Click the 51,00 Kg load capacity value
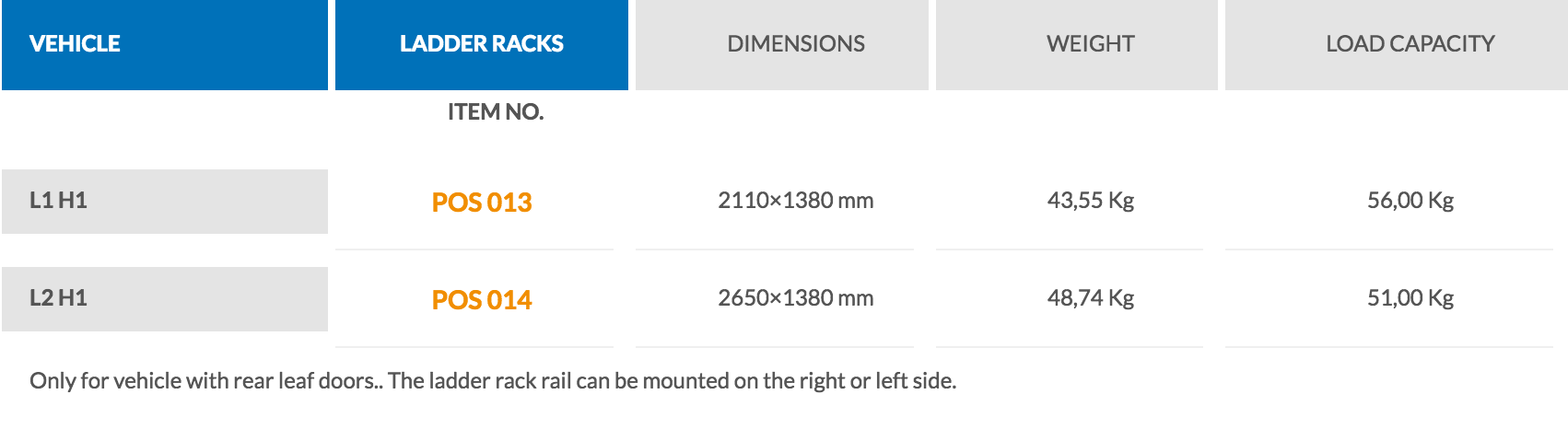The image size is (1568, 429). point(1410,297)
